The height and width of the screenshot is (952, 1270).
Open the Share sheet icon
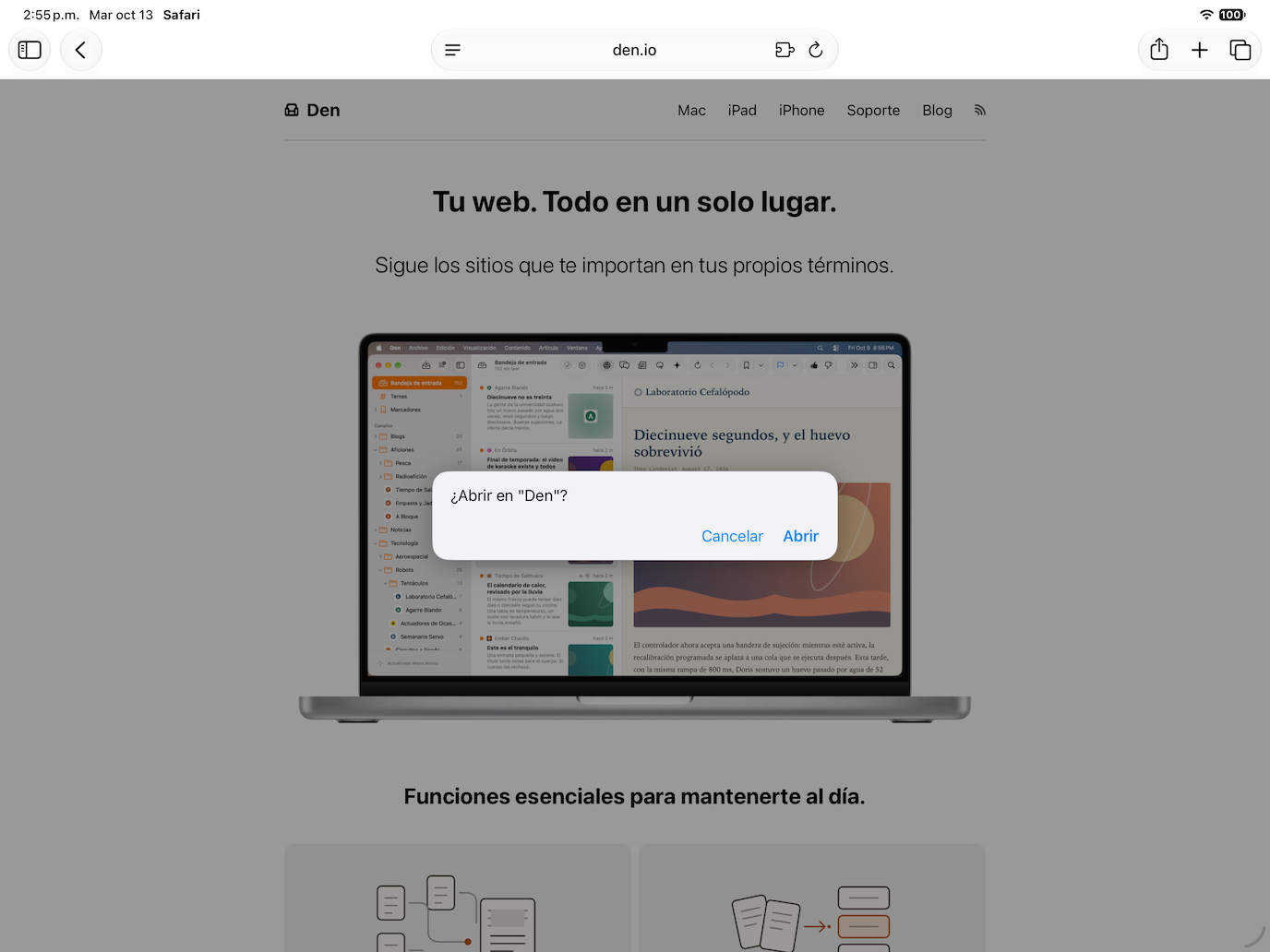tap(1159, 50)
